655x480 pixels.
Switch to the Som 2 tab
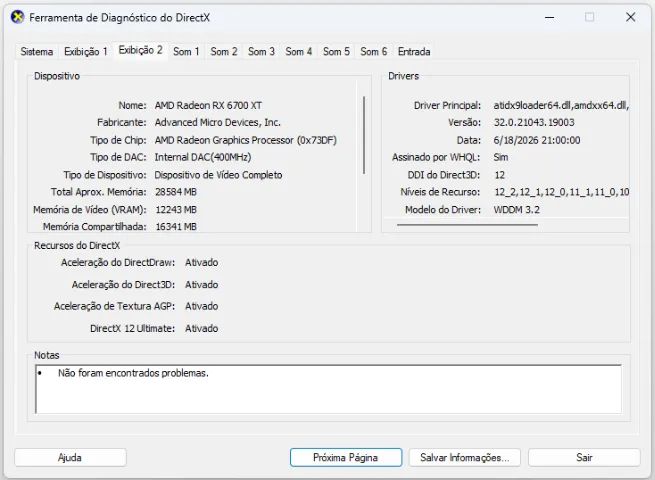[x=224, y=52]
